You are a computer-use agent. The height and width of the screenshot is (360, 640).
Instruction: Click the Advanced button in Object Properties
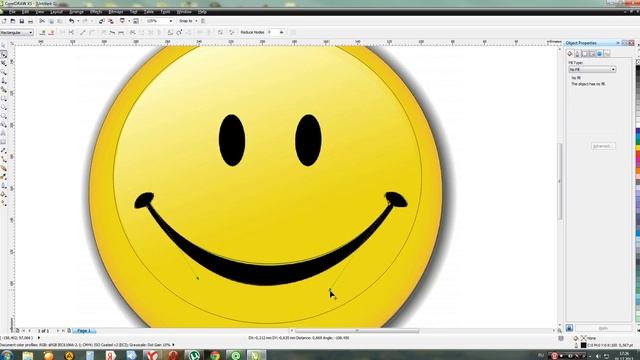[603, 146]
